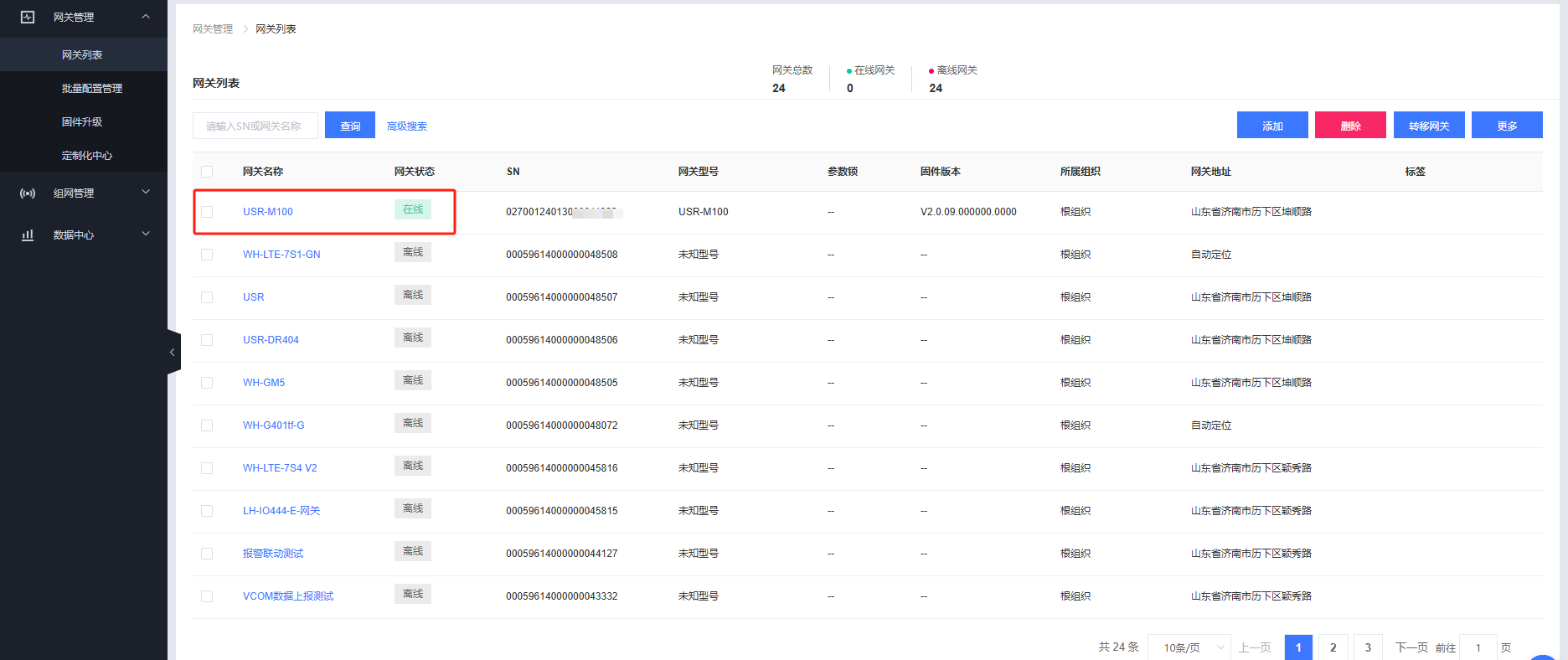Click the offline status tag for WH-GM5
Image resolution: width=1568 pixels, height=660 pixels.
(x=413, y=380)
